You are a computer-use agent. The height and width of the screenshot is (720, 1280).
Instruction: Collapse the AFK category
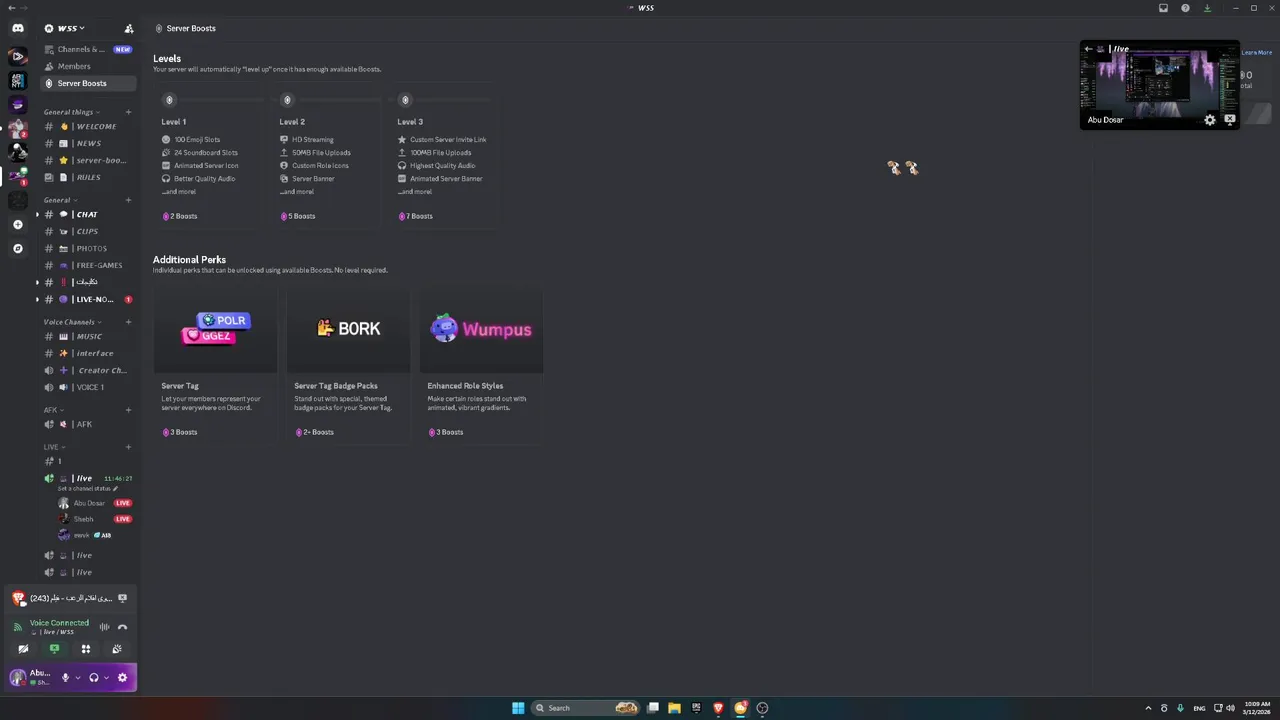click(x=53, y=410)
